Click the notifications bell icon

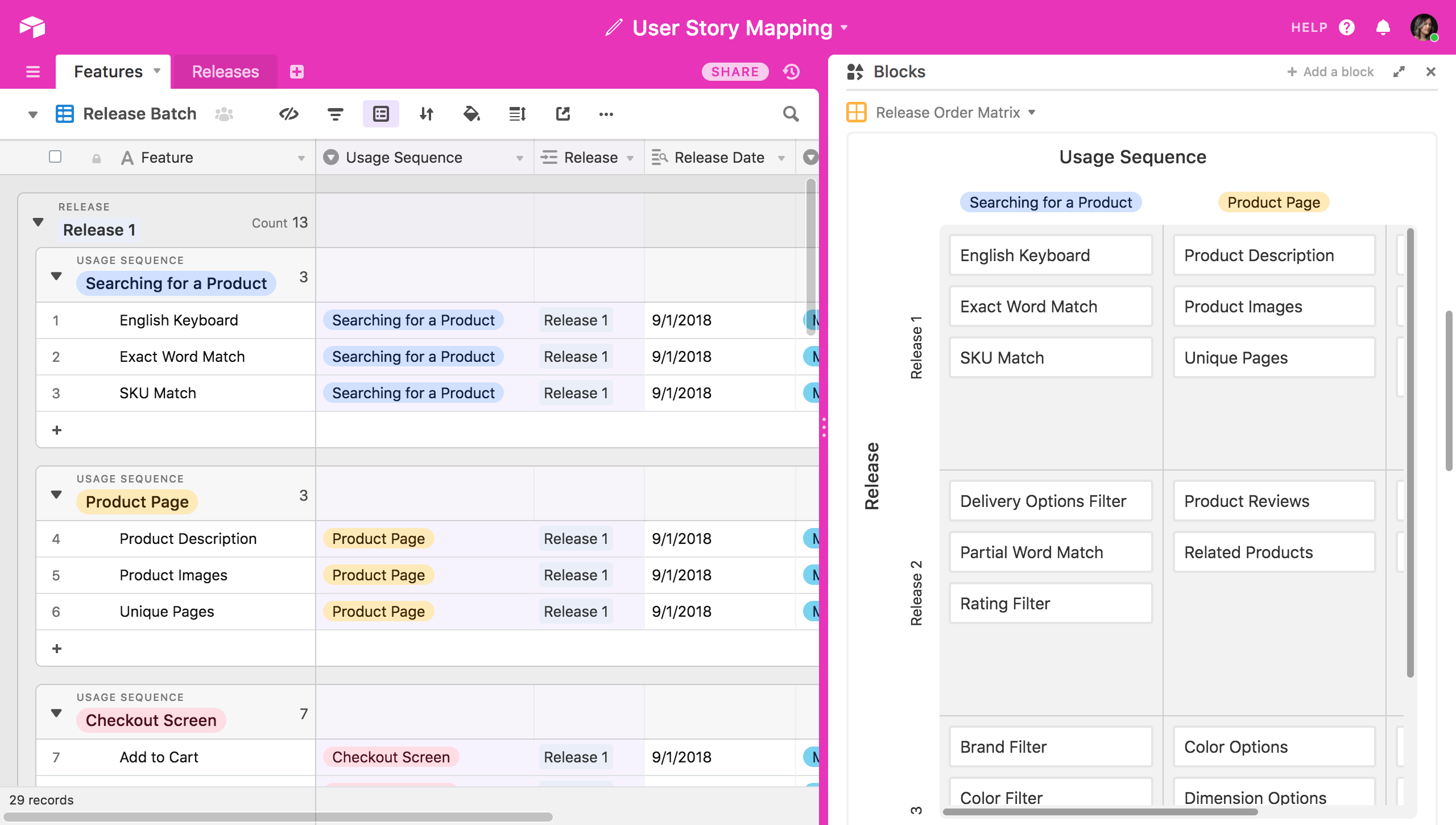(x=1383, y=27)
